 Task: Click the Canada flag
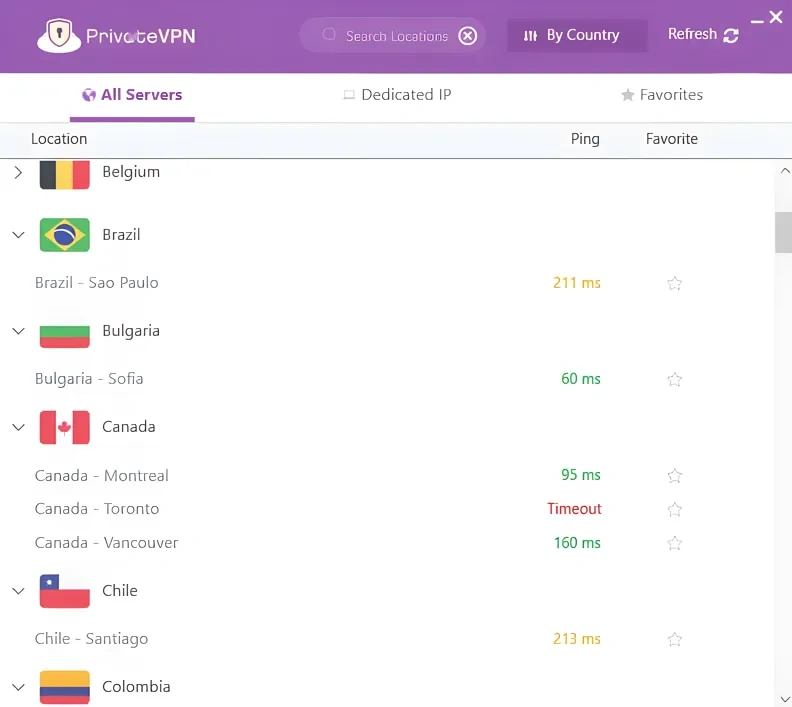65,427
